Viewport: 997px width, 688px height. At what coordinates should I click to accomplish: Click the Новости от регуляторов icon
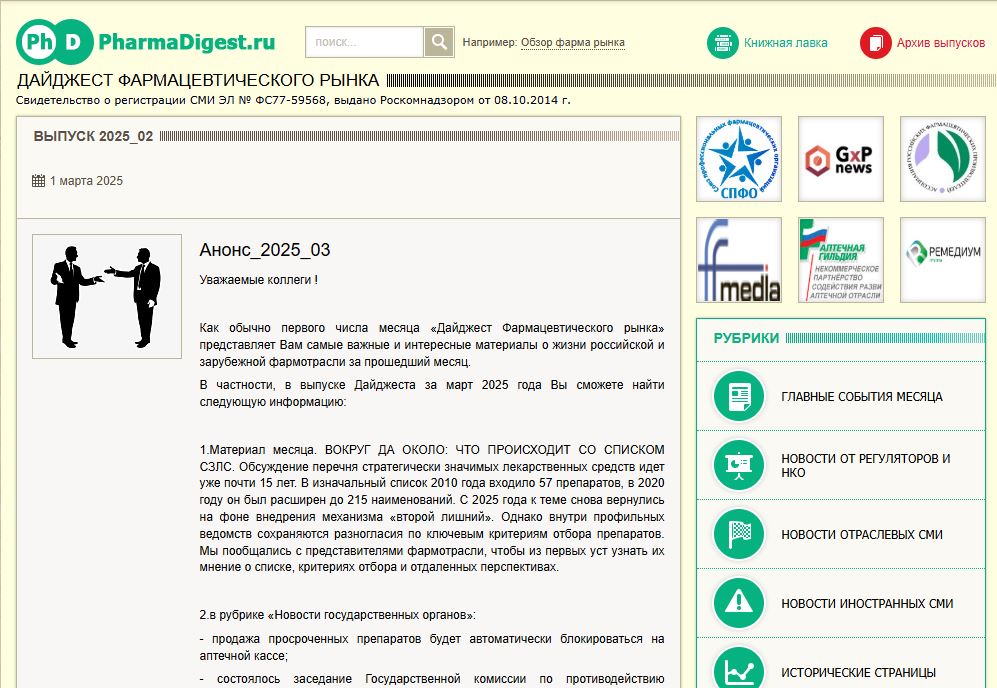pos(739,465)
